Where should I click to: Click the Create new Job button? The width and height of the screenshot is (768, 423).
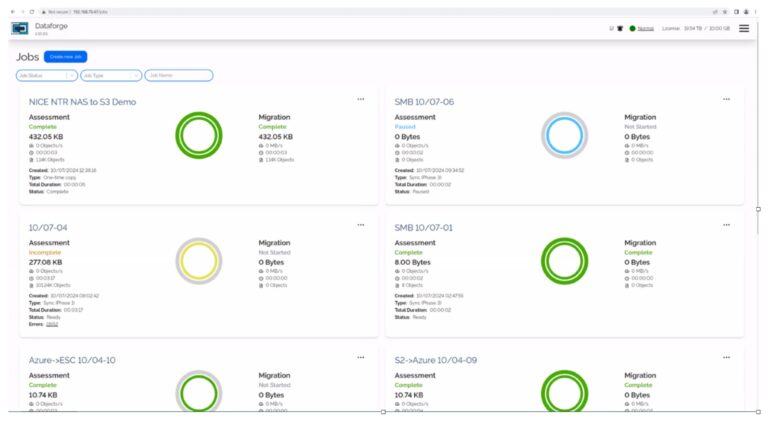pyautogui.click(x=66, y=57)
